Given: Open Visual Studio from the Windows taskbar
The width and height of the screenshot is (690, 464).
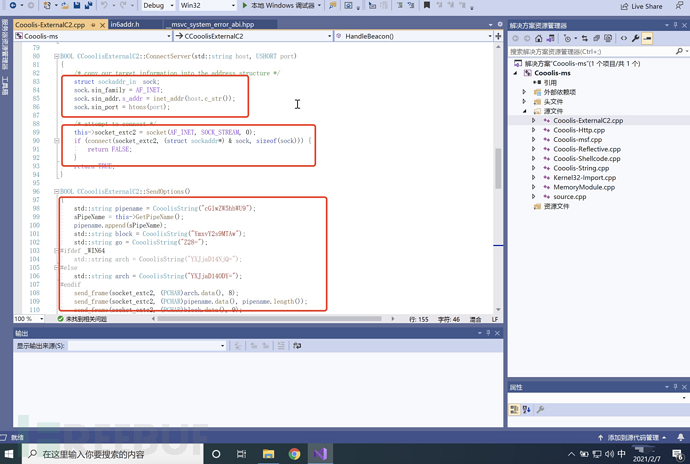Looking at the screenshot, I should 319,453.
